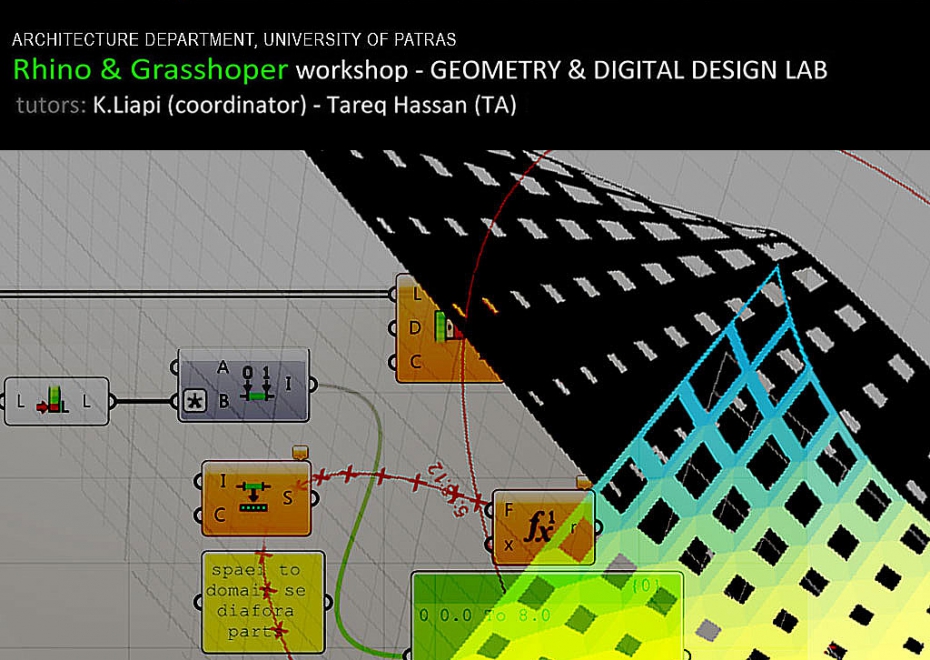The image size is (930, 660).
Task: Click "ARCHITECTURE DEPARTMENT, UNIVERSITY OF PATRAS" header text
Action: tap(234, 40)
